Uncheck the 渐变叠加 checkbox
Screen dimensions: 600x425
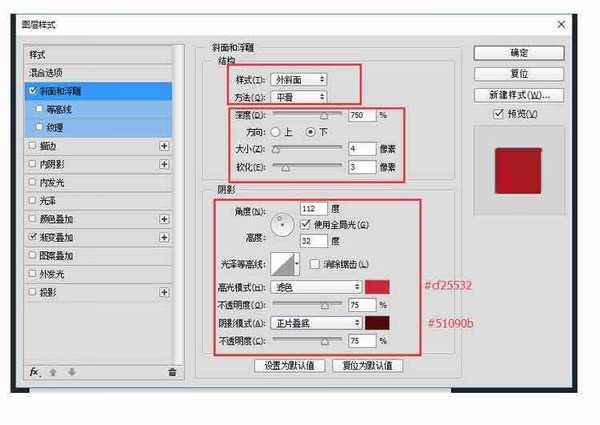click(x=33, y=237)
